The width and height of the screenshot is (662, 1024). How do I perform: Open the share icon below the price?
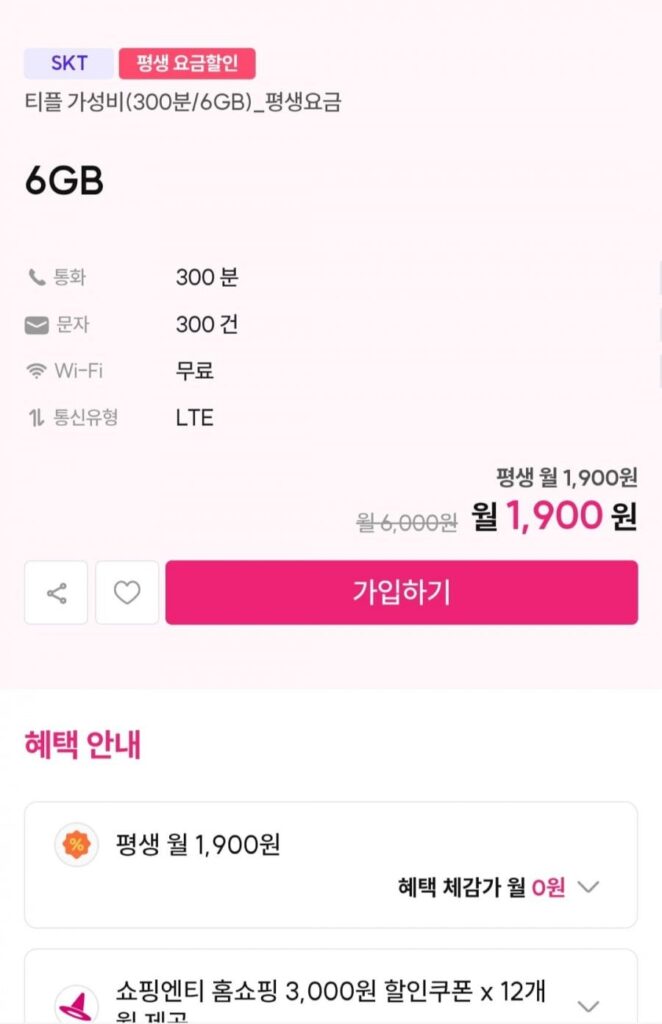(x=55, y=592)
